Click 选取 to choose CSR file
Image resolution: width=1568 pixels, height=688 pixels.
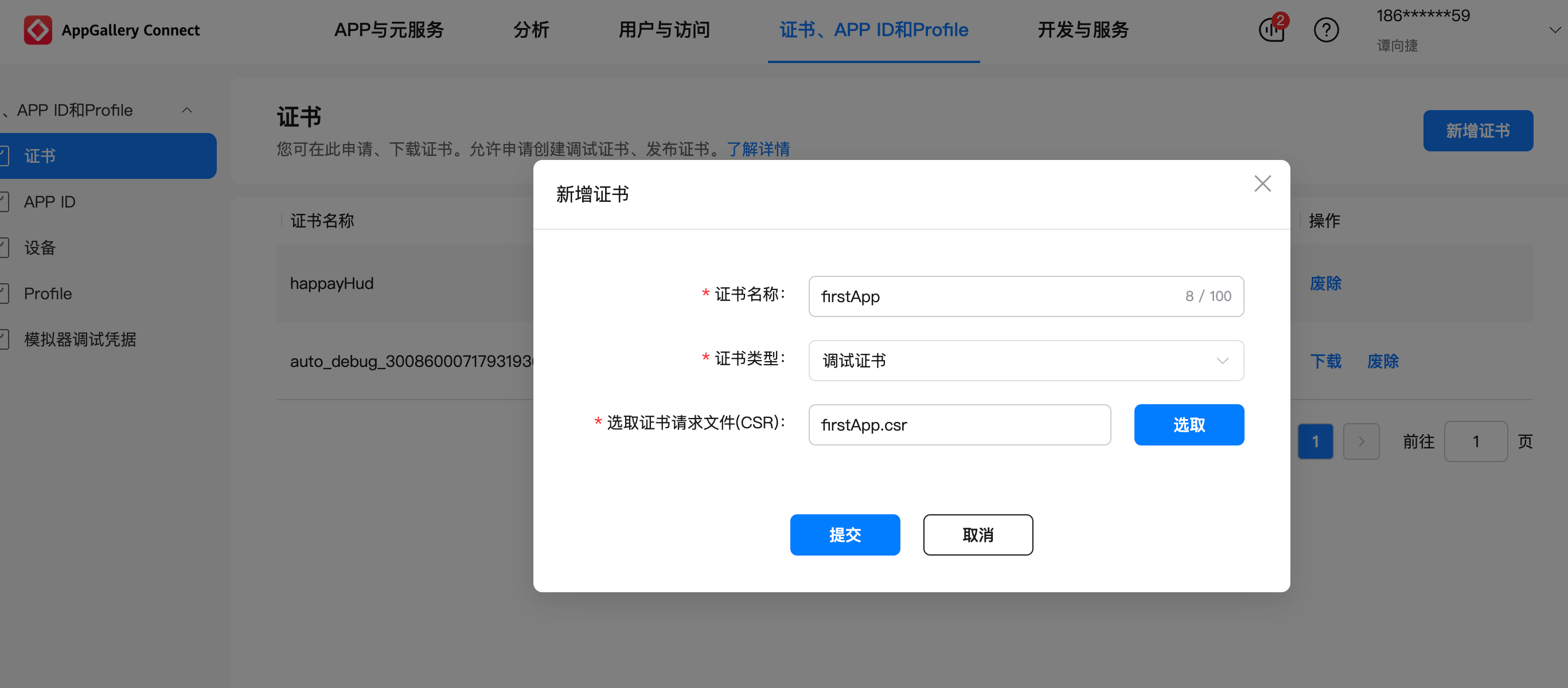1188,425
